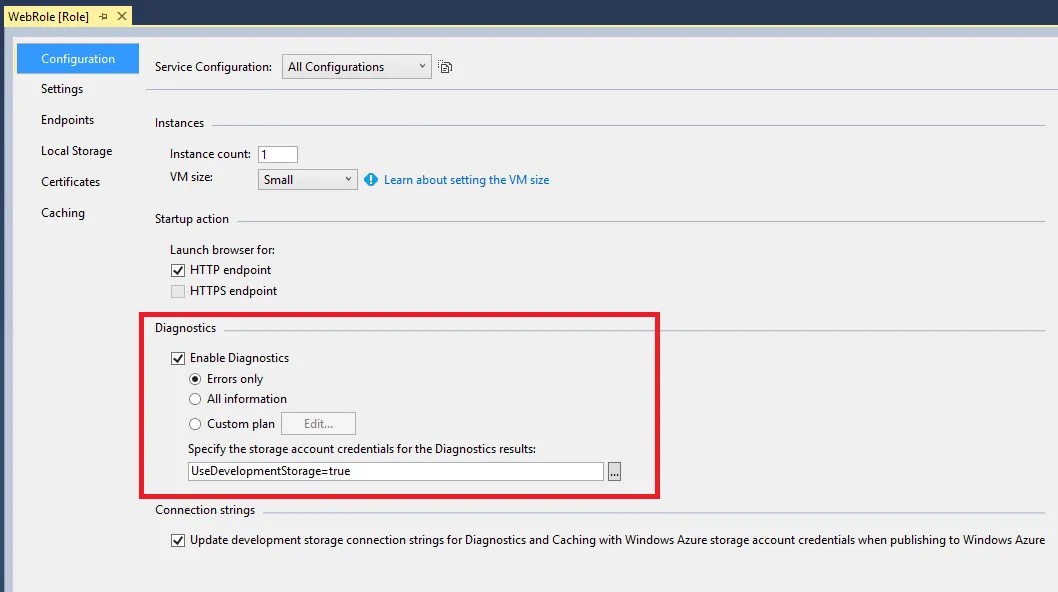Expand the VM size dropdown
Image resolution: width=1058 pixels, height=592 pixels.
(x=307, y=180)
